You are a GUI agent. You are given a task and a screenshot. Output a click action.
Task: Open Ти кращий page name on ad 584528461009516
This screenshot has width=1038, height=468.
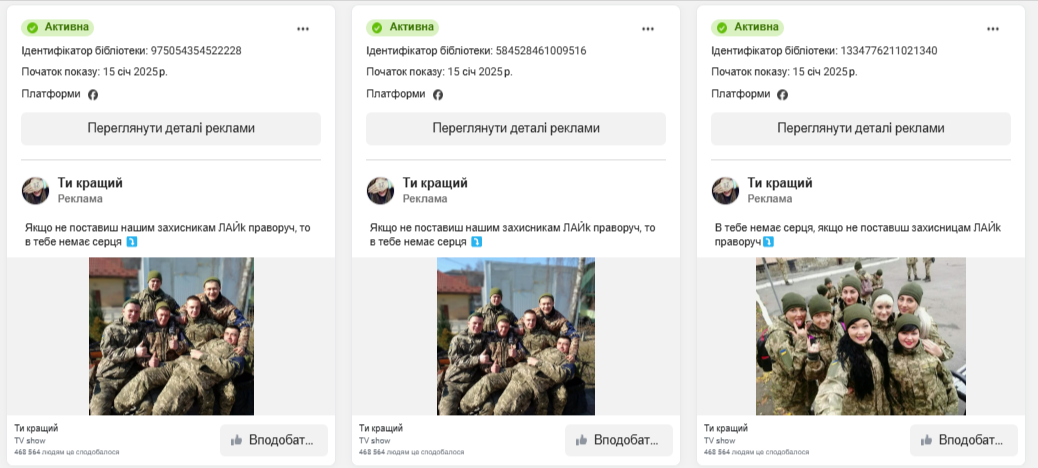pyautogui.click(x=435, y=183)
